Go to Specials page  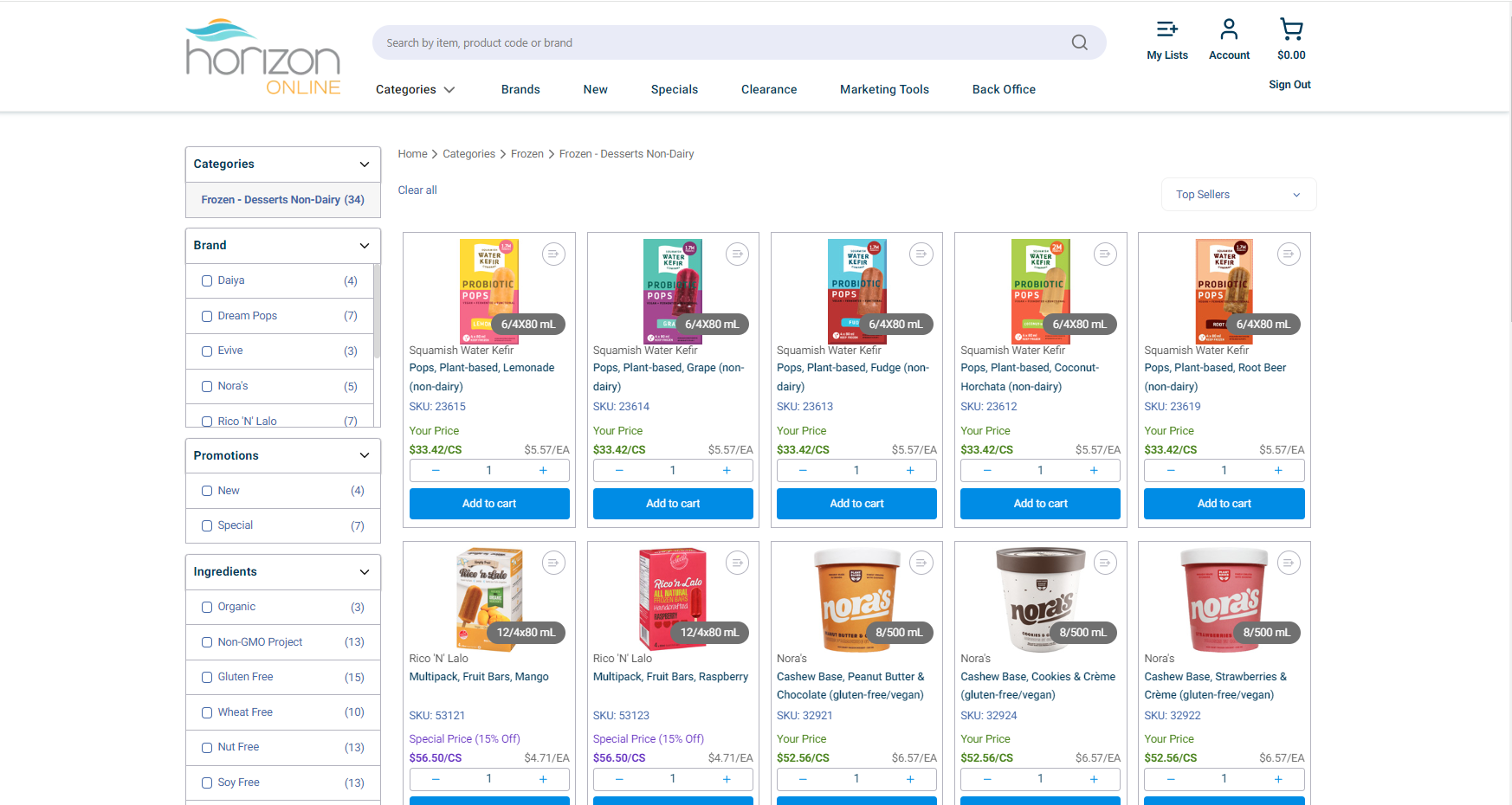coord(674,89)
